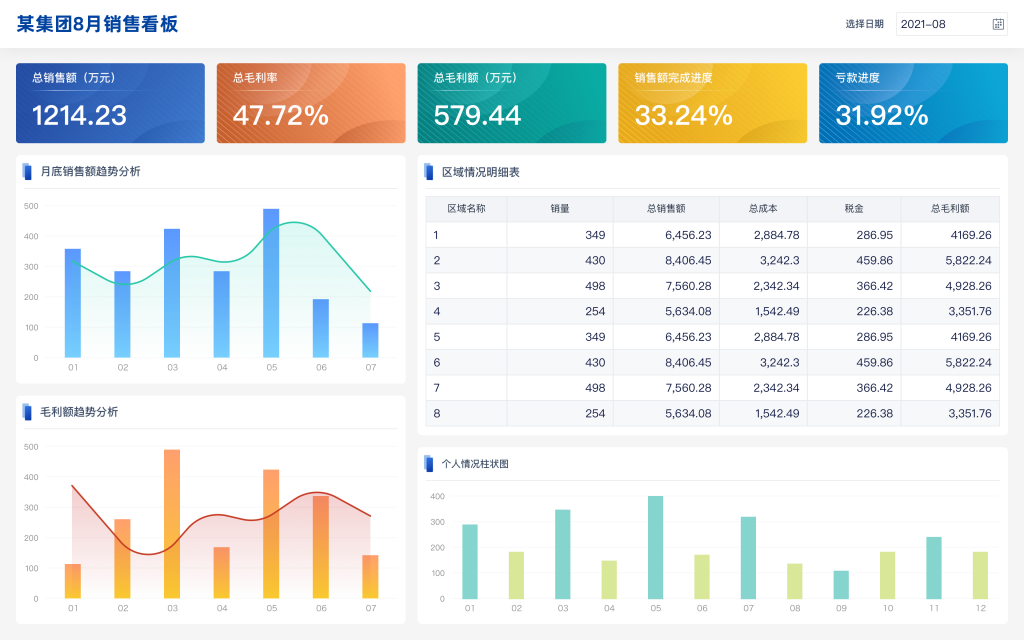Click the 税金 column header

pyautogui.click(x=854, y=209)
